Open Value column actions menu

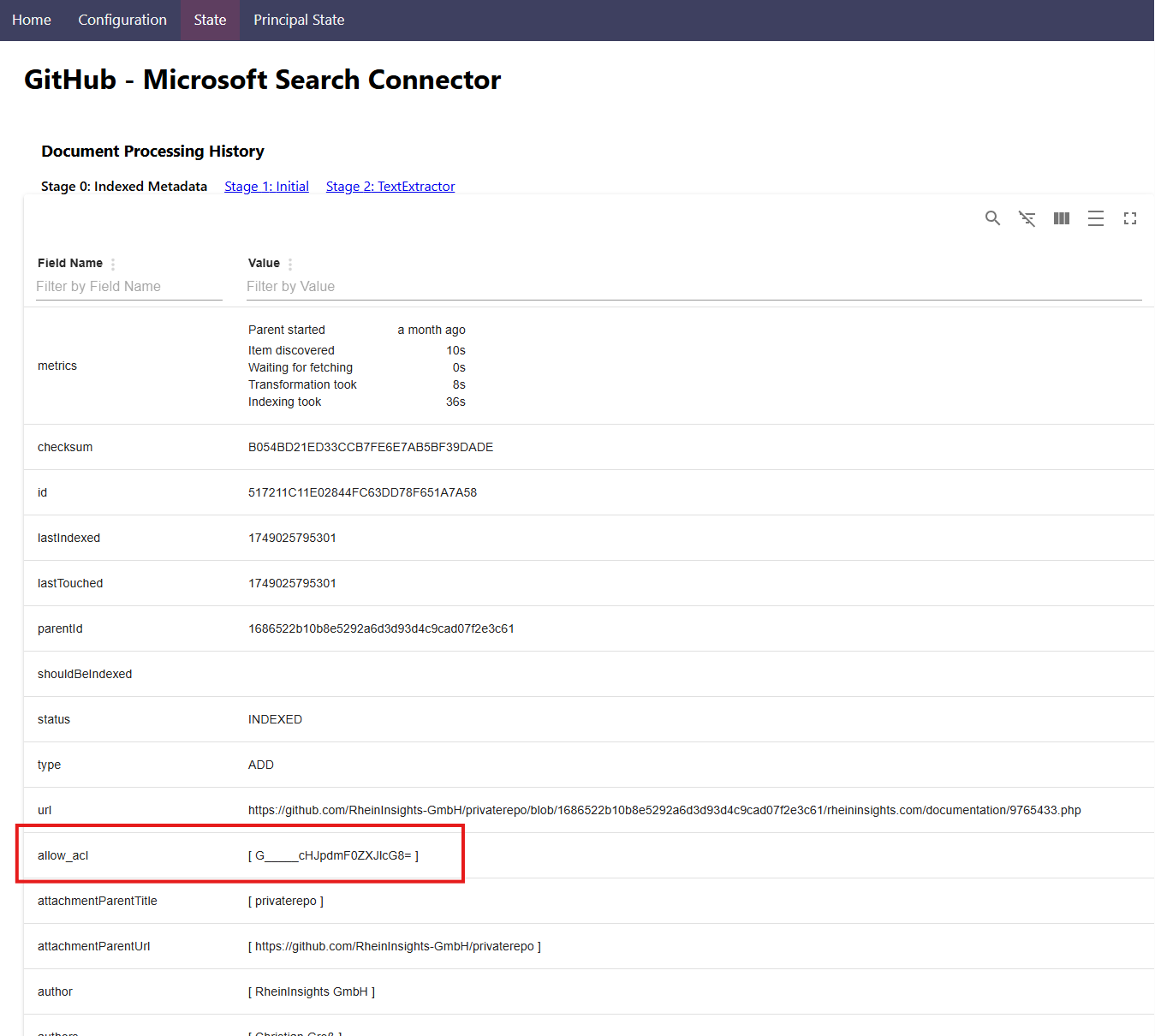click(x=290, y=265)
